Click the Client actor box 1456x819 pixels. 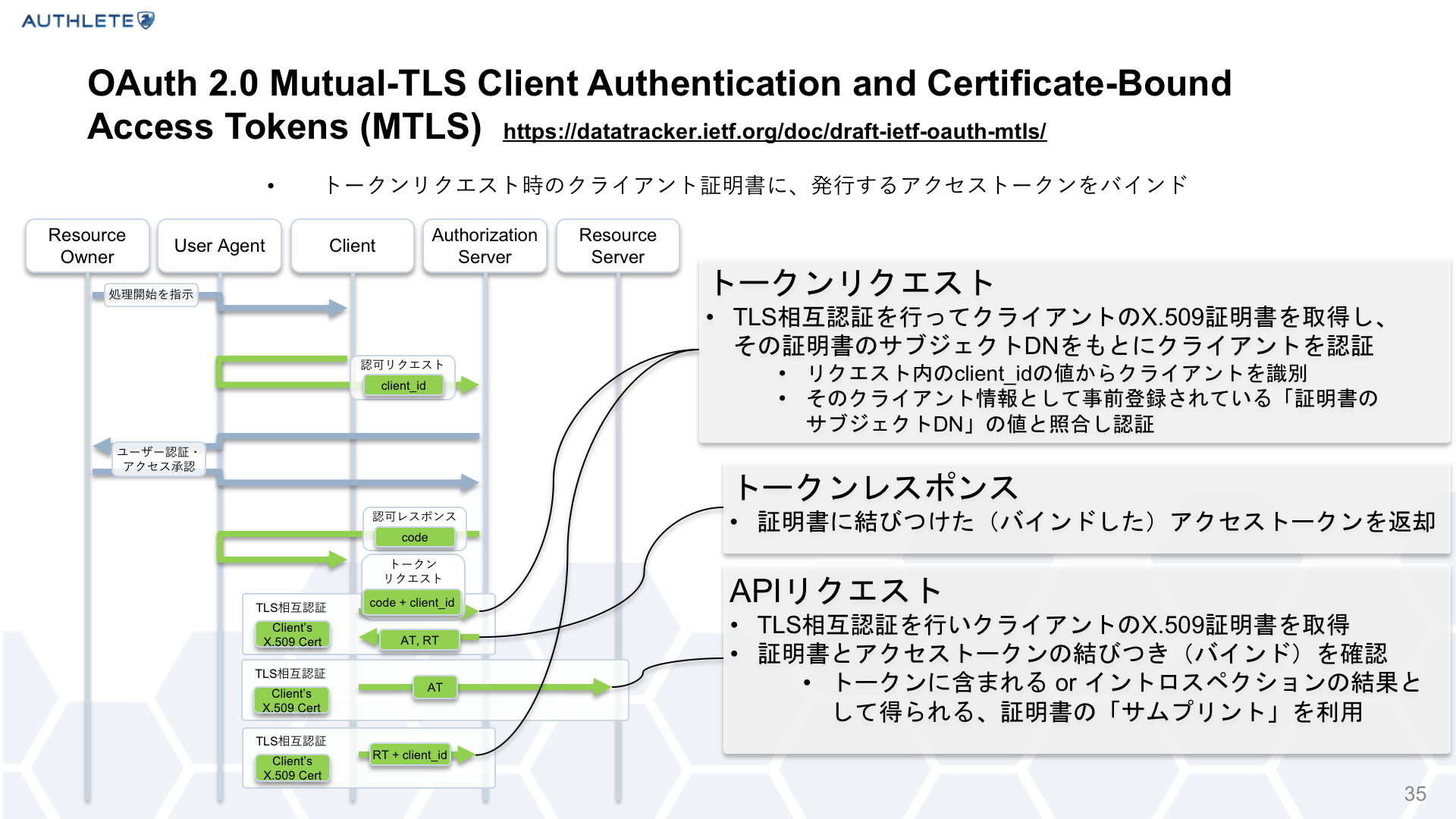click(x=352, y=246)
